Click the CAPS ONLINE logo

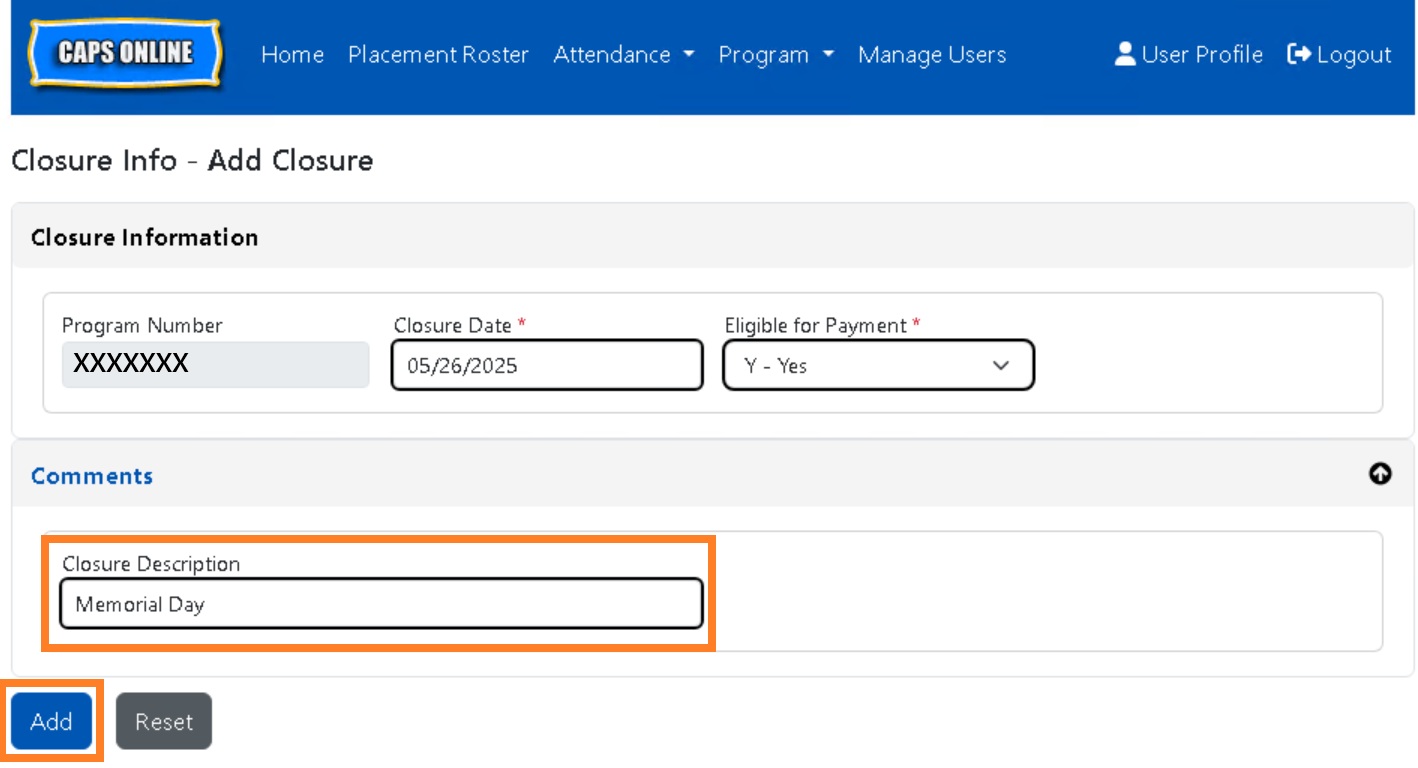click(x=125, y=54)
